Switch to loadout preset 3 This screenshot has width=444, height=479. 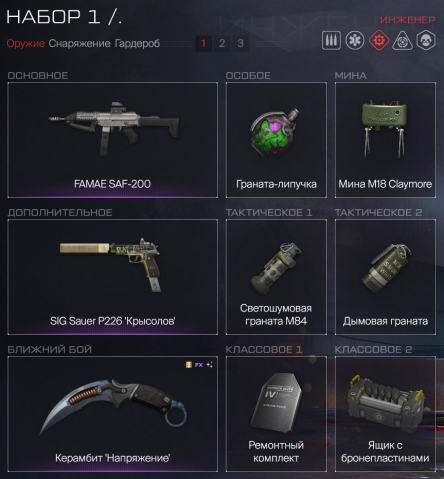click(x=240, y=43)
